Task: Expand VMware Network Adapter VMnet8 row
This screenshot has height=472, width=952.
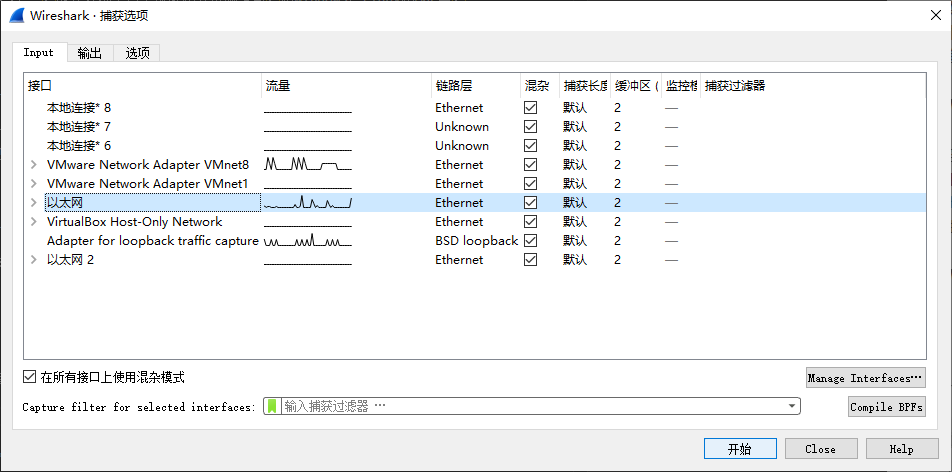Action: coord(34,165)
